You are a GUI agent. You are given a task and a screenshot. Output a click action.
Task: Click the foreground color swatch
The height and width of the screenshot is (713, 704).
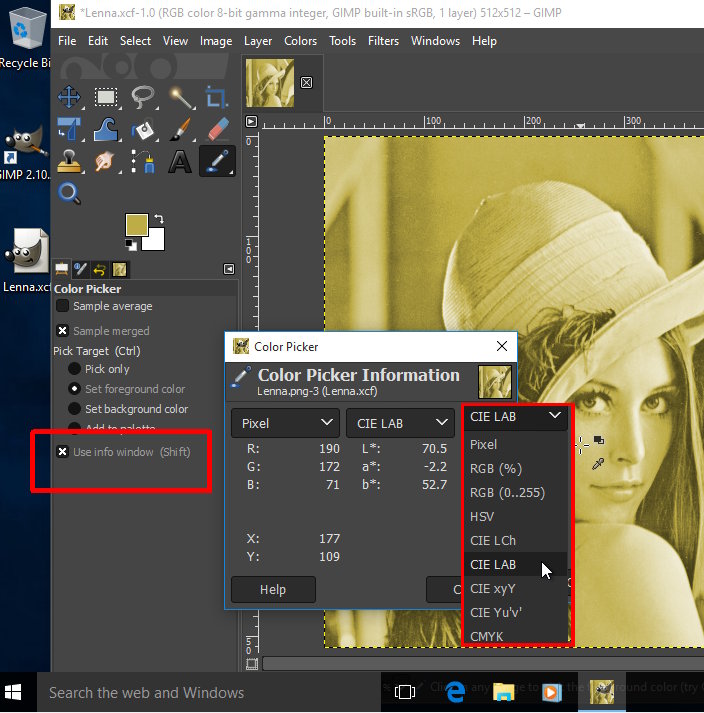tap(136, 224)
